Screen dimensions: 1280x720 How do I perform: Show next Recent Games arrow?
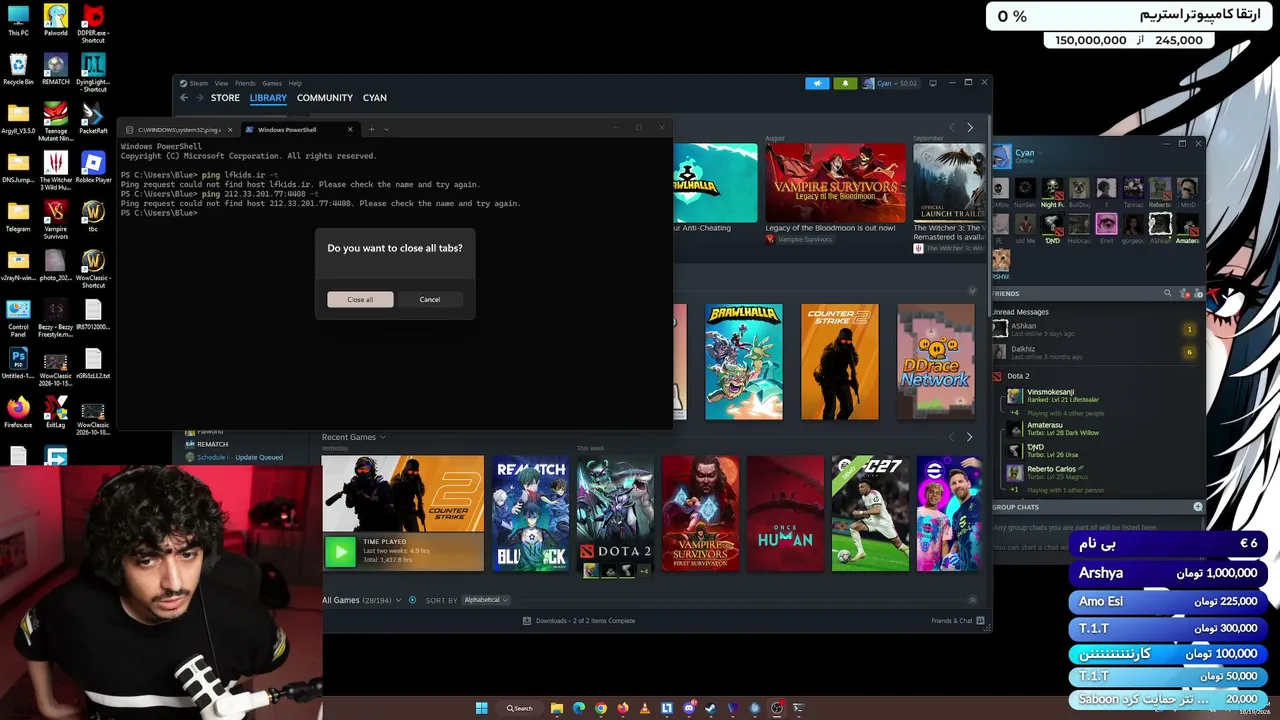click(x=969, y=437)
